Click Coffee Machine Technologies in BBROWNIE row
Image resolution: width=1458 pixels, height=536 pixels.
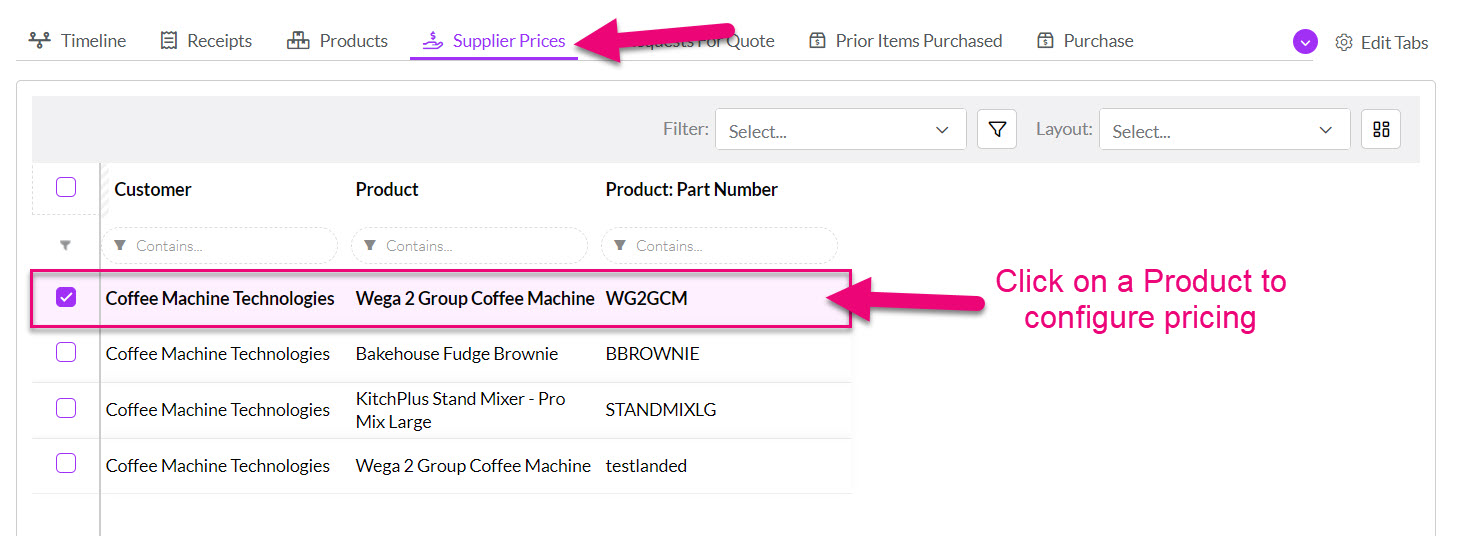point(218,354)
